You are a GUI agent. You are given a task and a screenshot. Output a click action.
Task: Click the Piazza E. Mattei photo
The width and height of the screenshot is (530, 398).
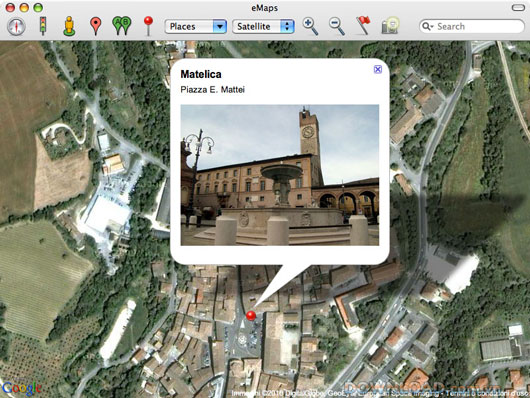pyautogui.click(x=280, y=175)
